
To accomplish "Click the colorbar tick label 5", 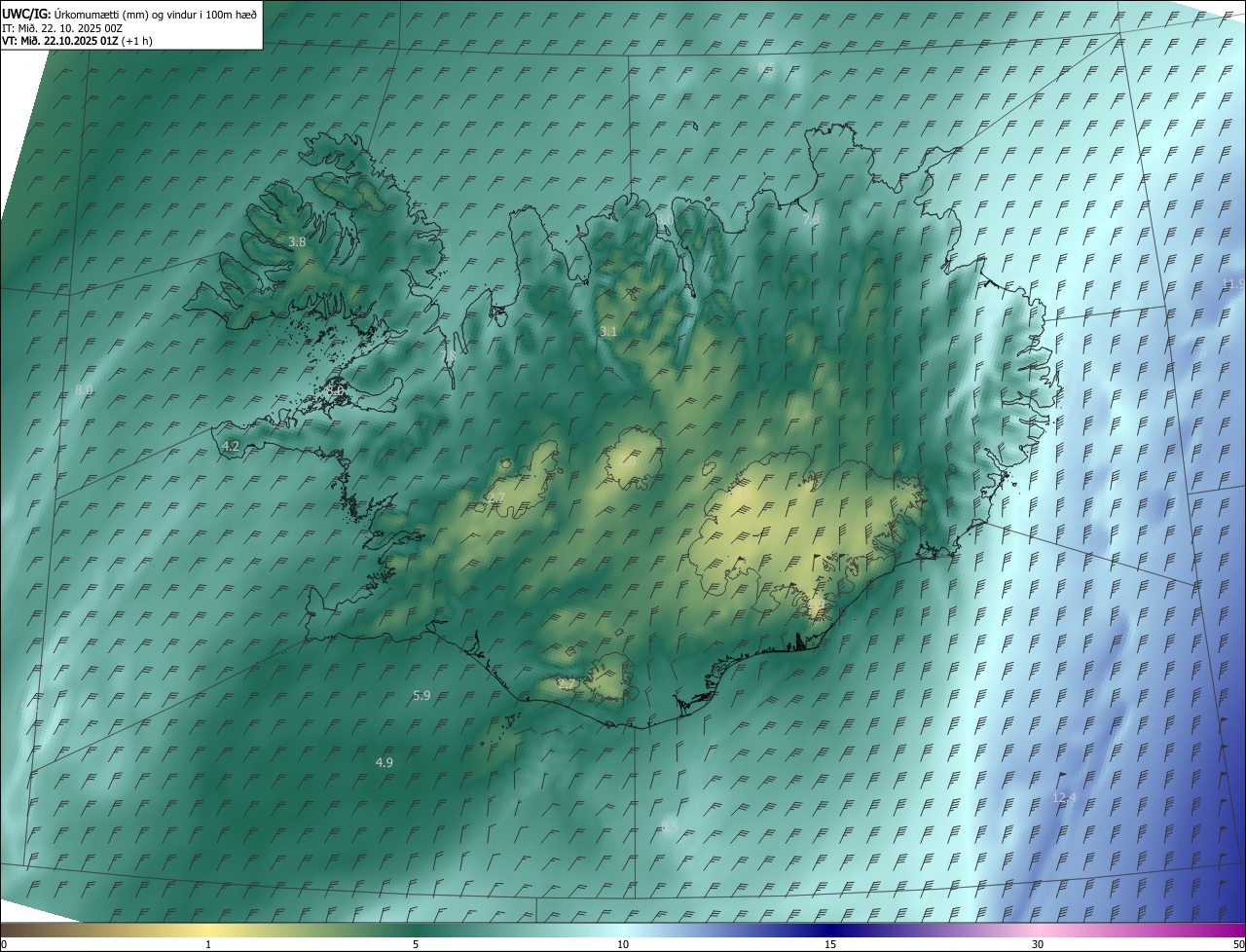I will tap(416, 944).
